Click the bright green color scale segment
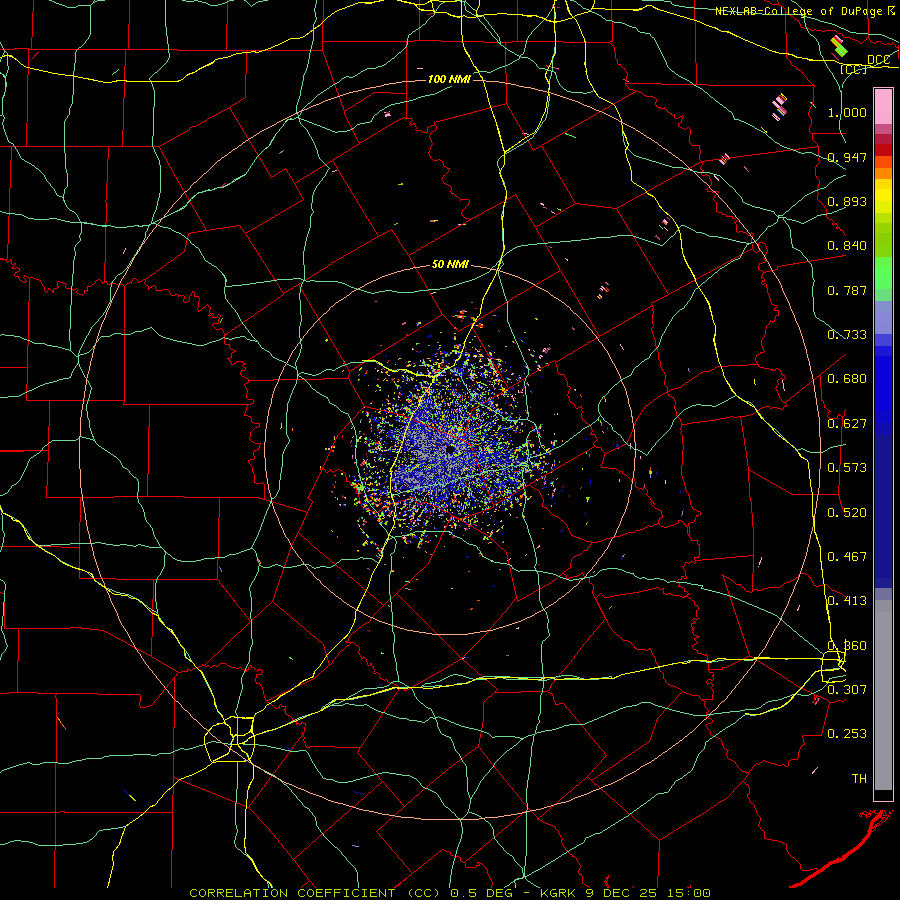This screenshot has width=900, height=900. [x=883, y=273]
